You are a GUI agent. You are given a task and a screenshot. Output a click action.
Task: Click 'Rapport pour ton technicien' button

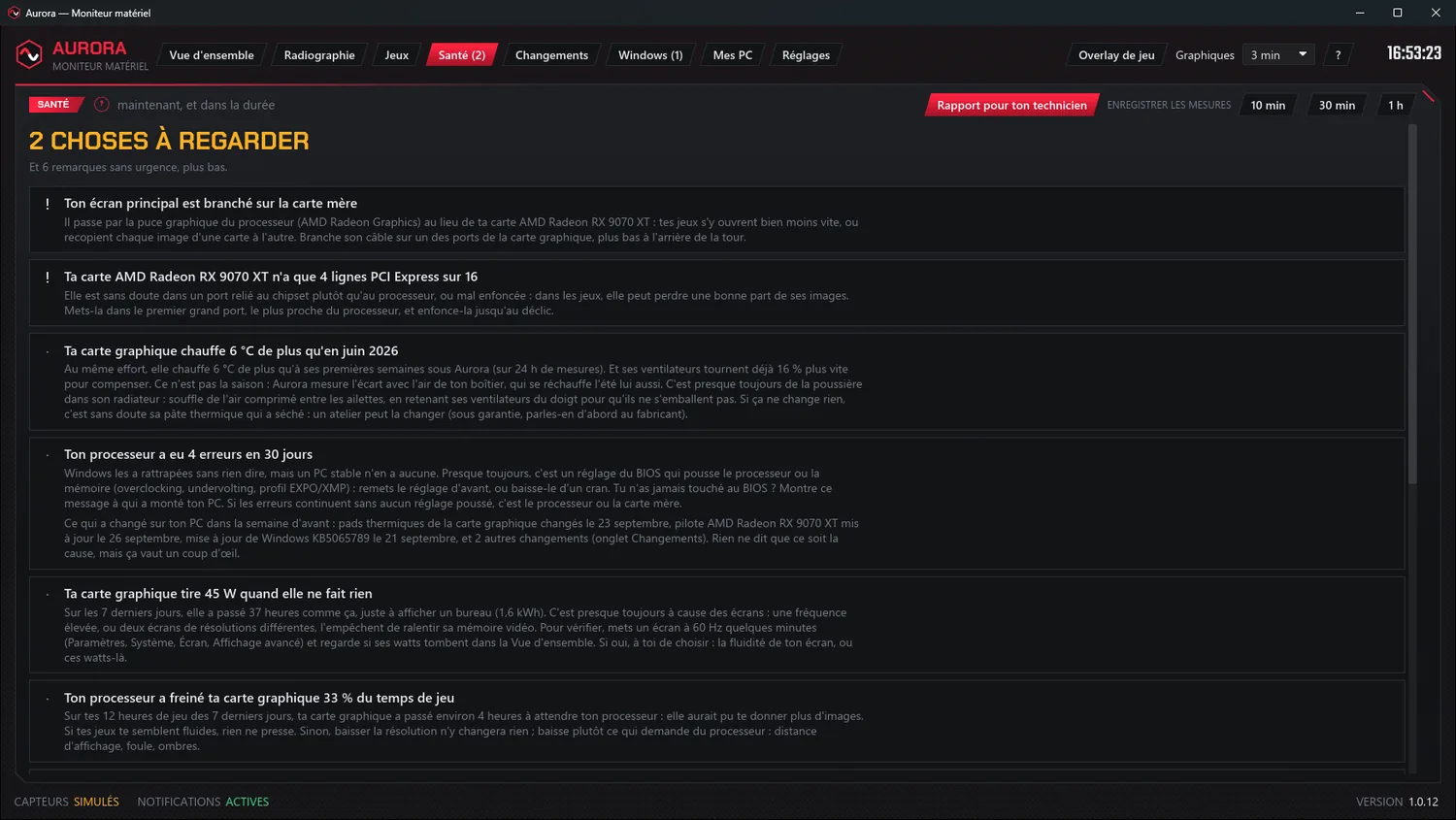[1011, 105]
